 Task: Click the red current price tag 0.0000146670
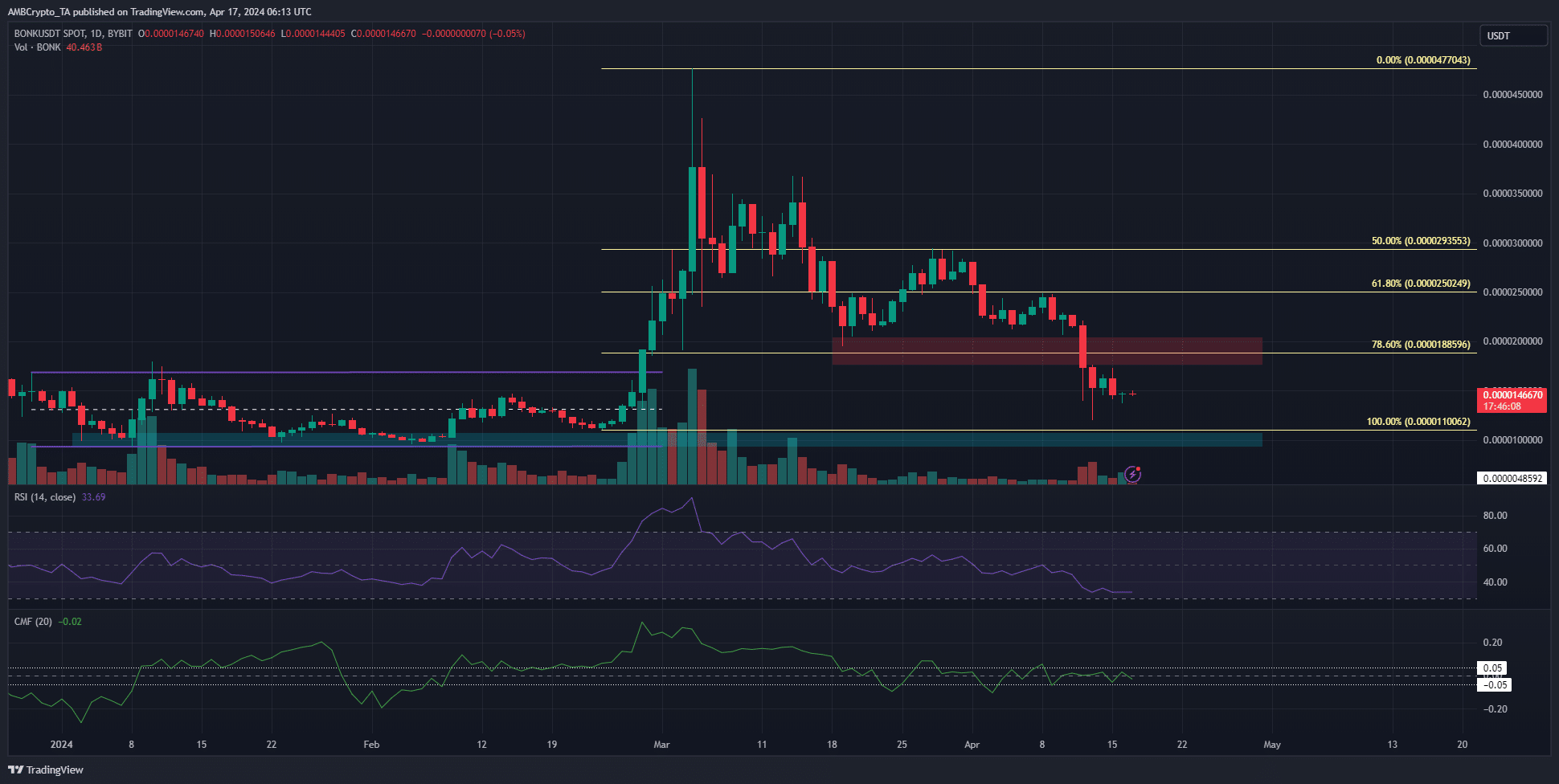(1512, 400)
